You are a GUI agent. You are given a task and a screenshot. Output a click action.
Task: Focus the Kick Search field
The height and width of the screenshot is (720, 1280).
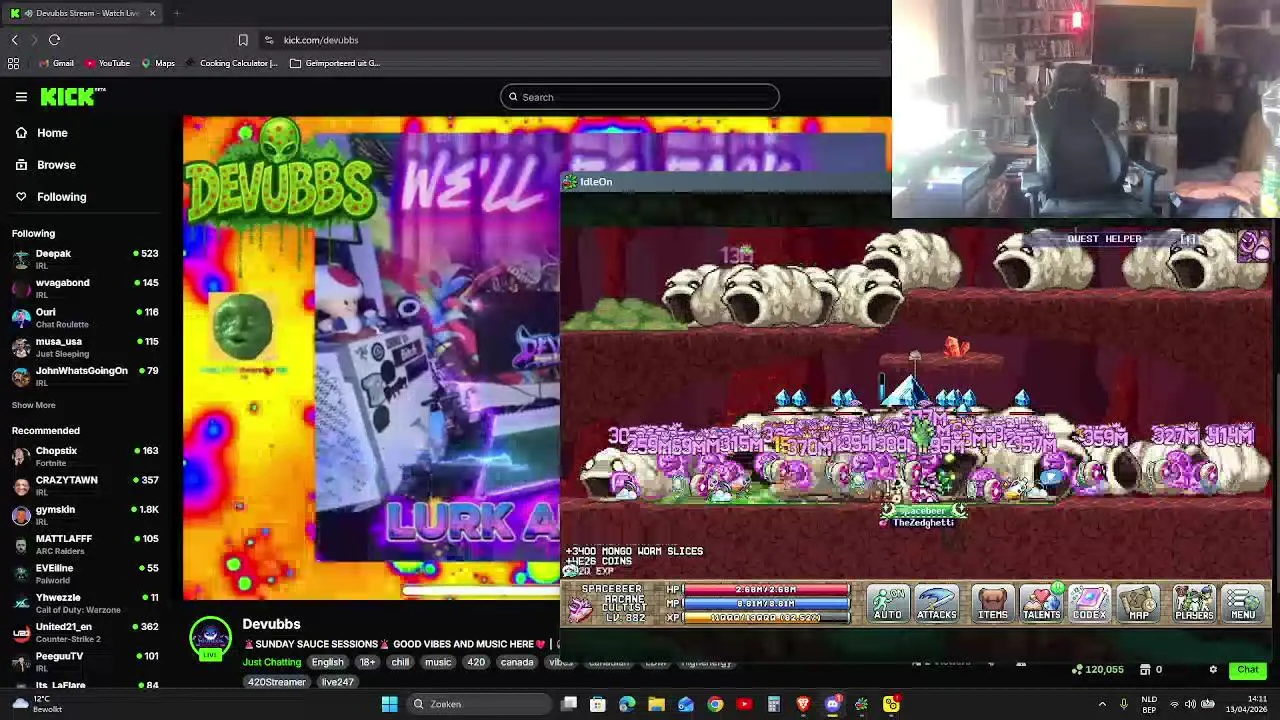(x=640, y=97)
